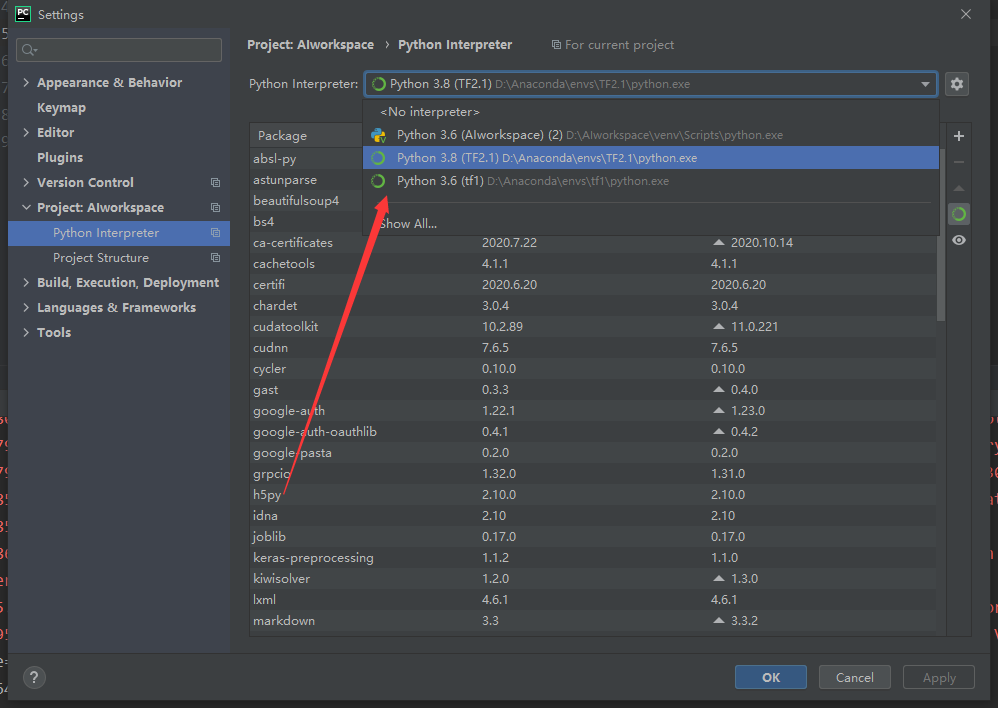This screenshot has height=708, width=998.
Task: Click the Apply button
Action: click(939, 677)
